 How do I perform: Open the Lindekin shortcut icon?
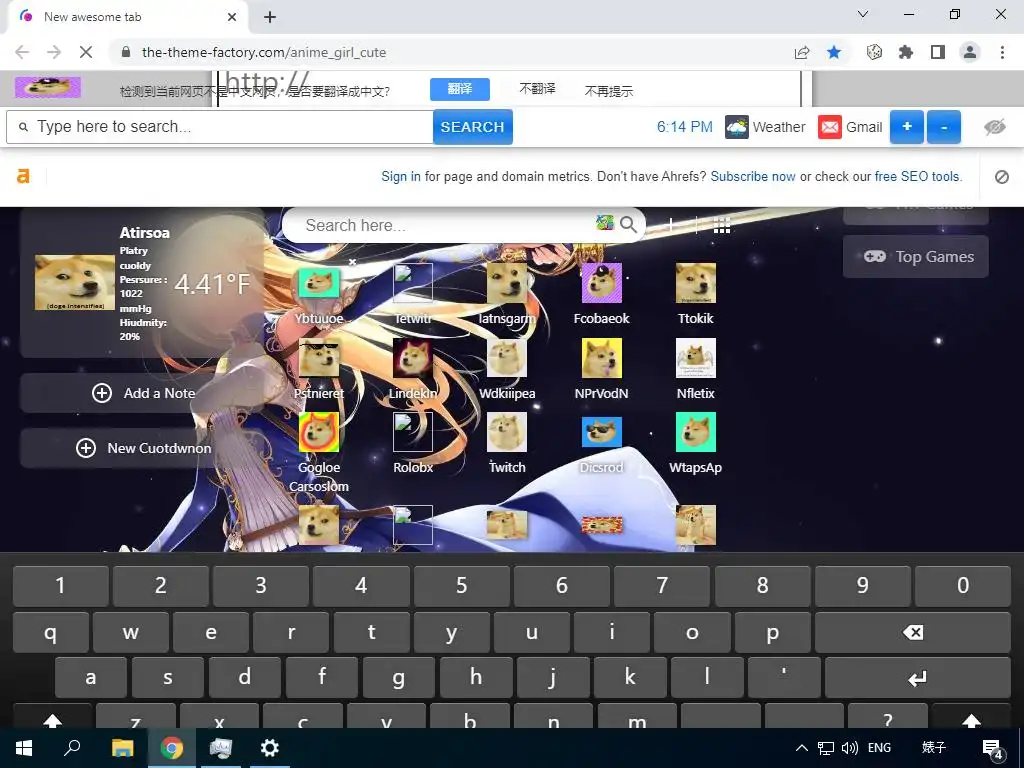(x=413, y=358)
